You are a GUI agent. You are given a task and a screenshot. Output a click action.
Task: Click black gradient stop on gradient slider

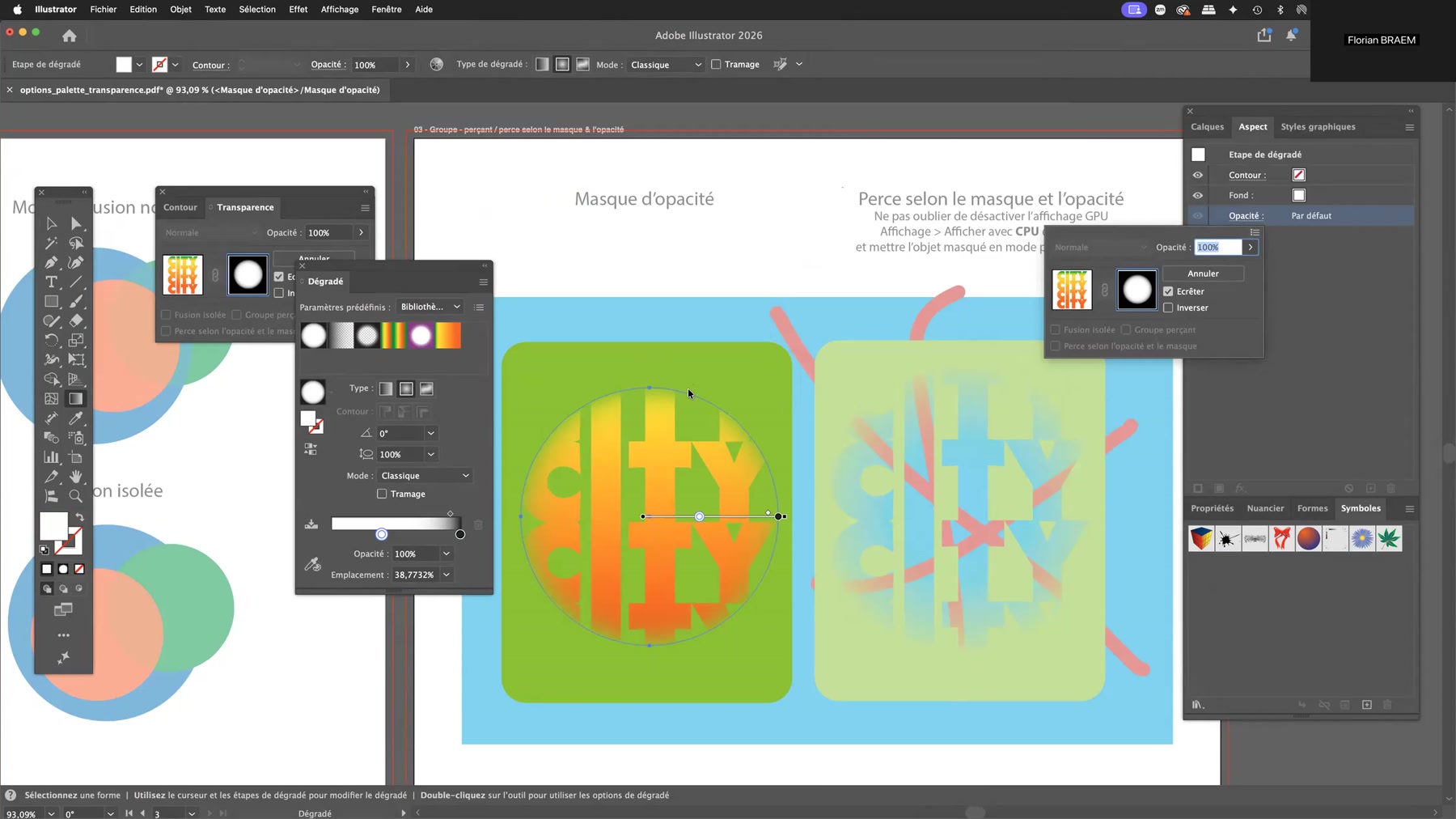460,534
